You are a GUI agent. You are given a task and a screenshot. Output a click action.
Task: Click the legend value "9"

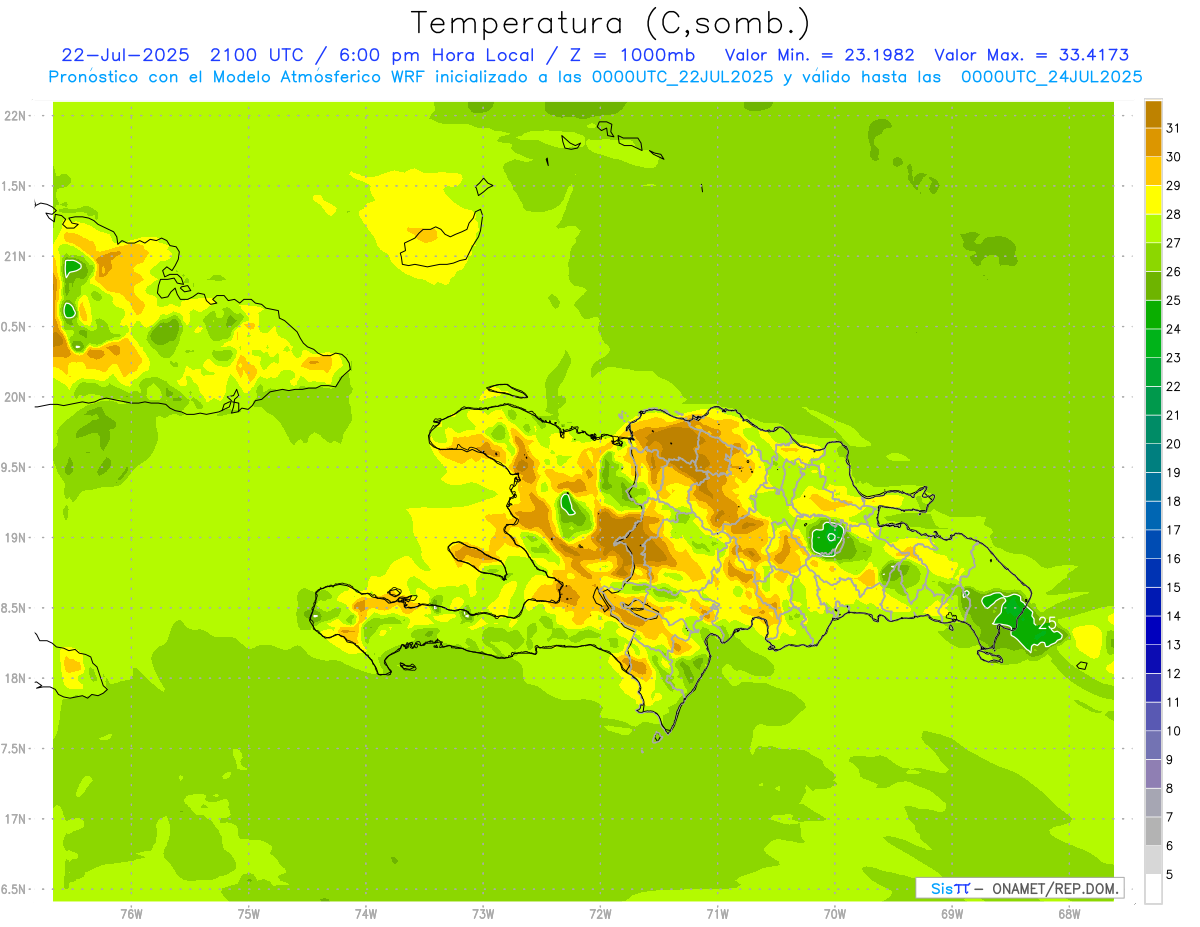tap(1170, 760)
